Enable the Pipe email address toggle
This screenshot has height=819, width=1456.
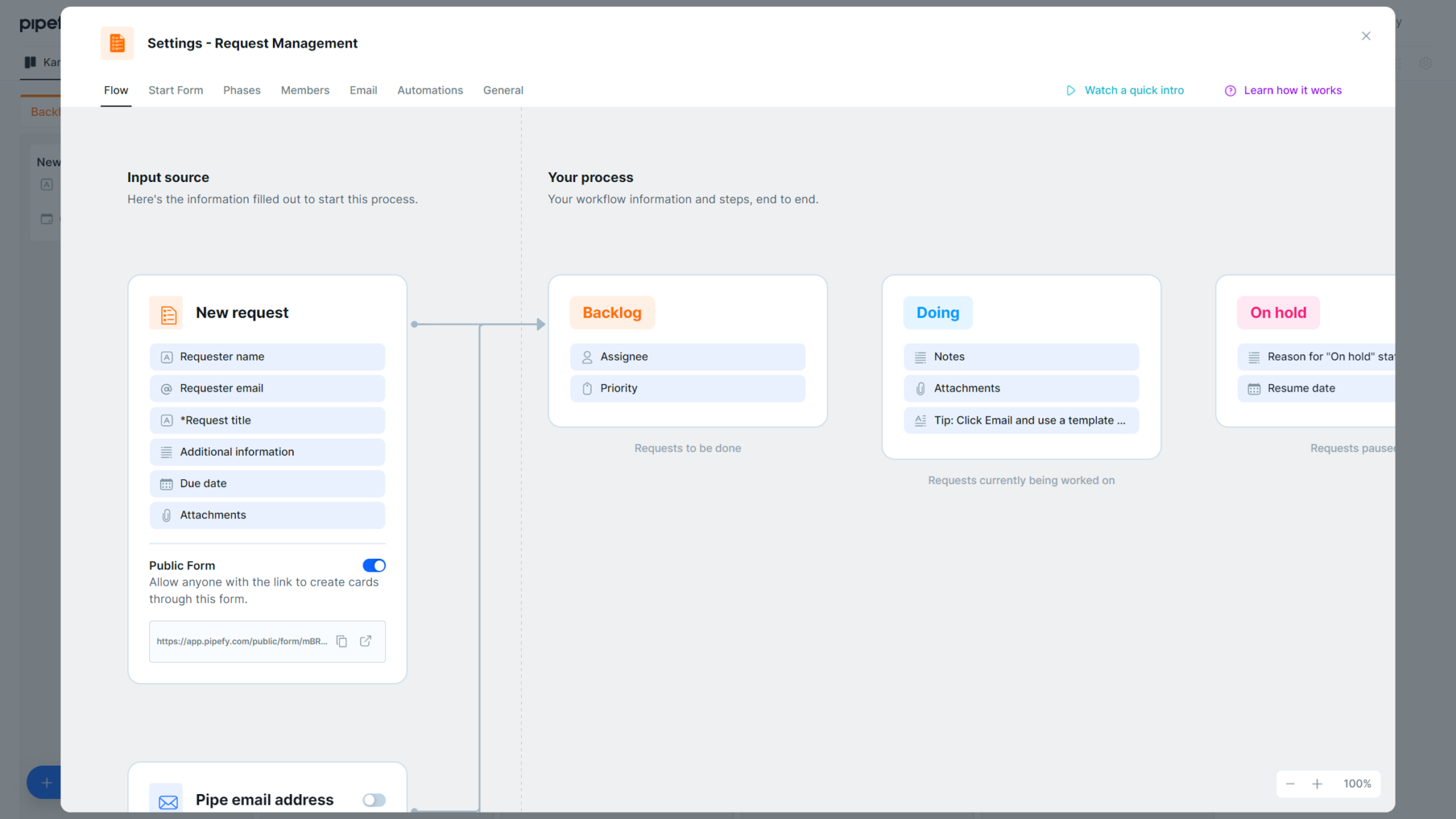374,799
